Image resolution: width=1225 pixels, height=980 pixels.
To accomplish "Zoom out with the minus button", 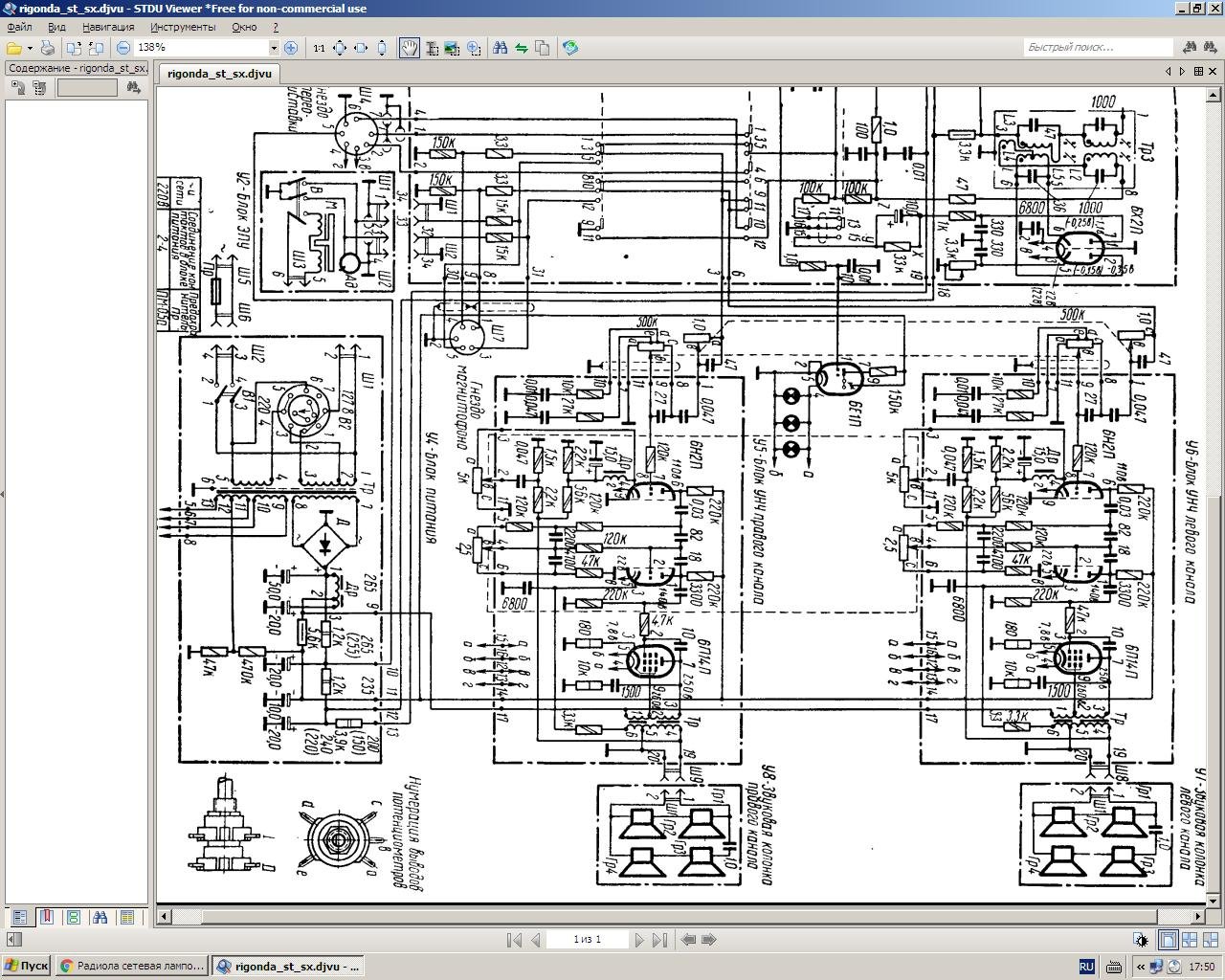I will click(123, 48).
